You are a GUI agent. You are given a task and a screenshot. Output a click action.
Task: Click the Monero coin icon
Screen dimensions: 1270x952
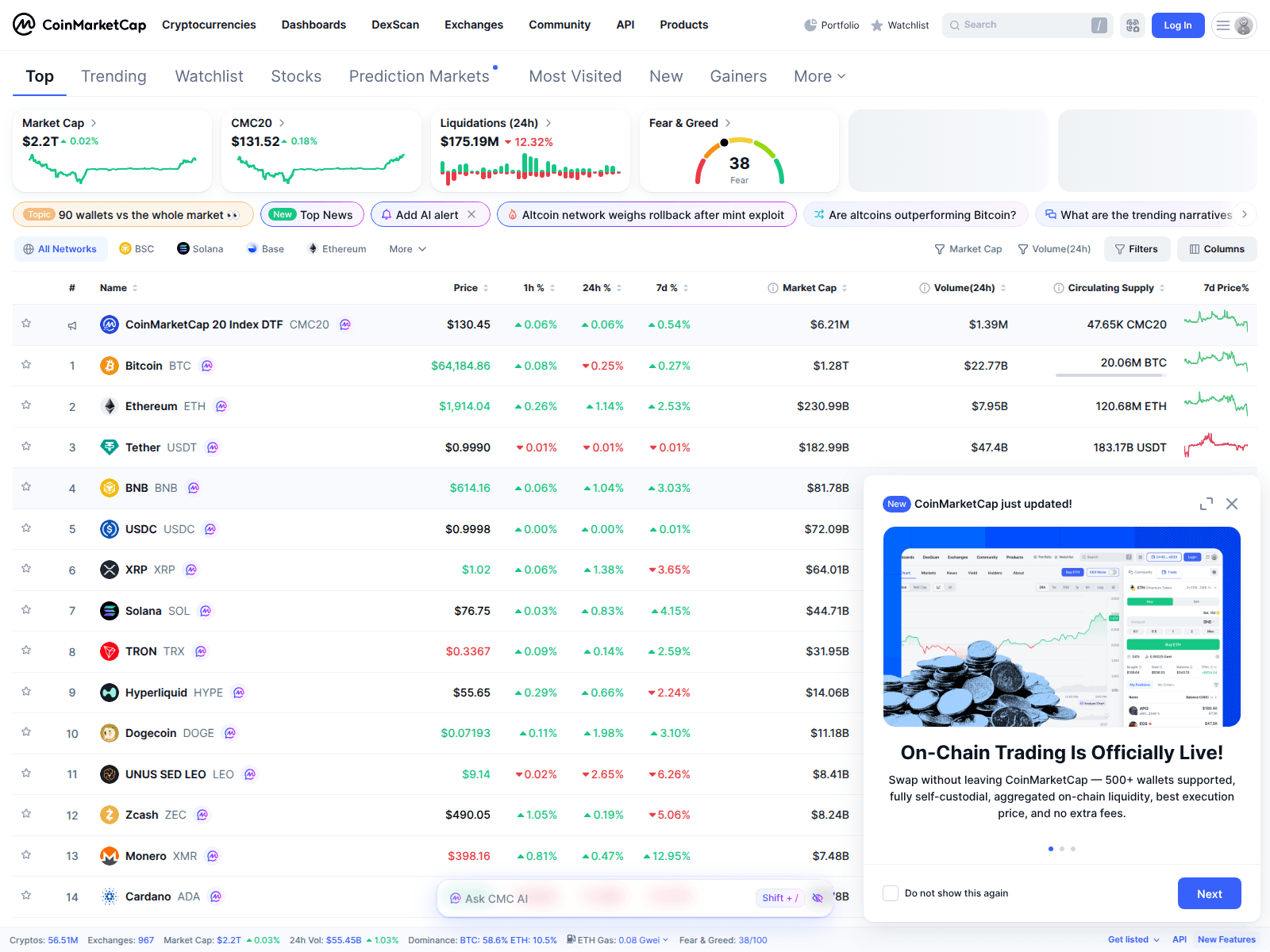pyautogui.click(x=110, y=856)
